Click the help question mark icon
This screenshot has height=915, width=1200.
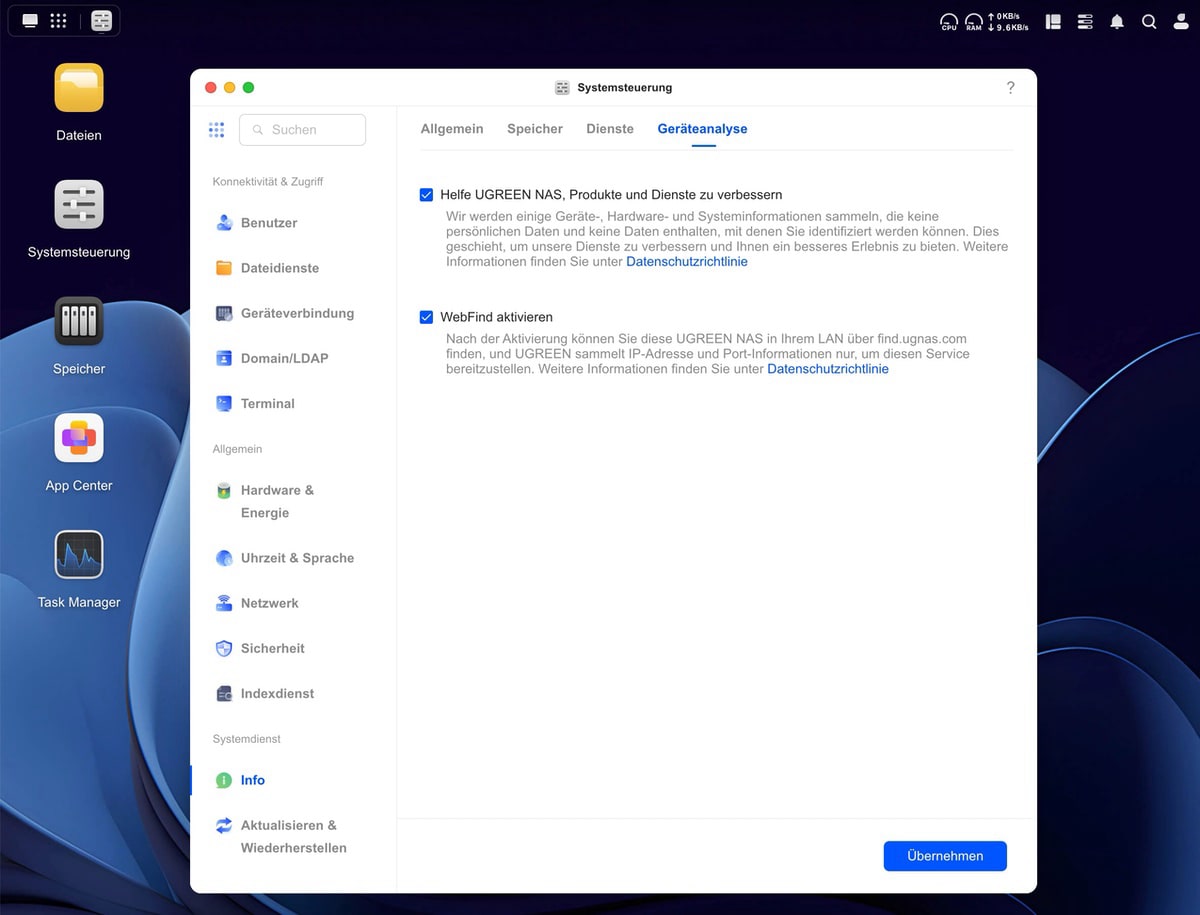click(x=1010, y=88)
